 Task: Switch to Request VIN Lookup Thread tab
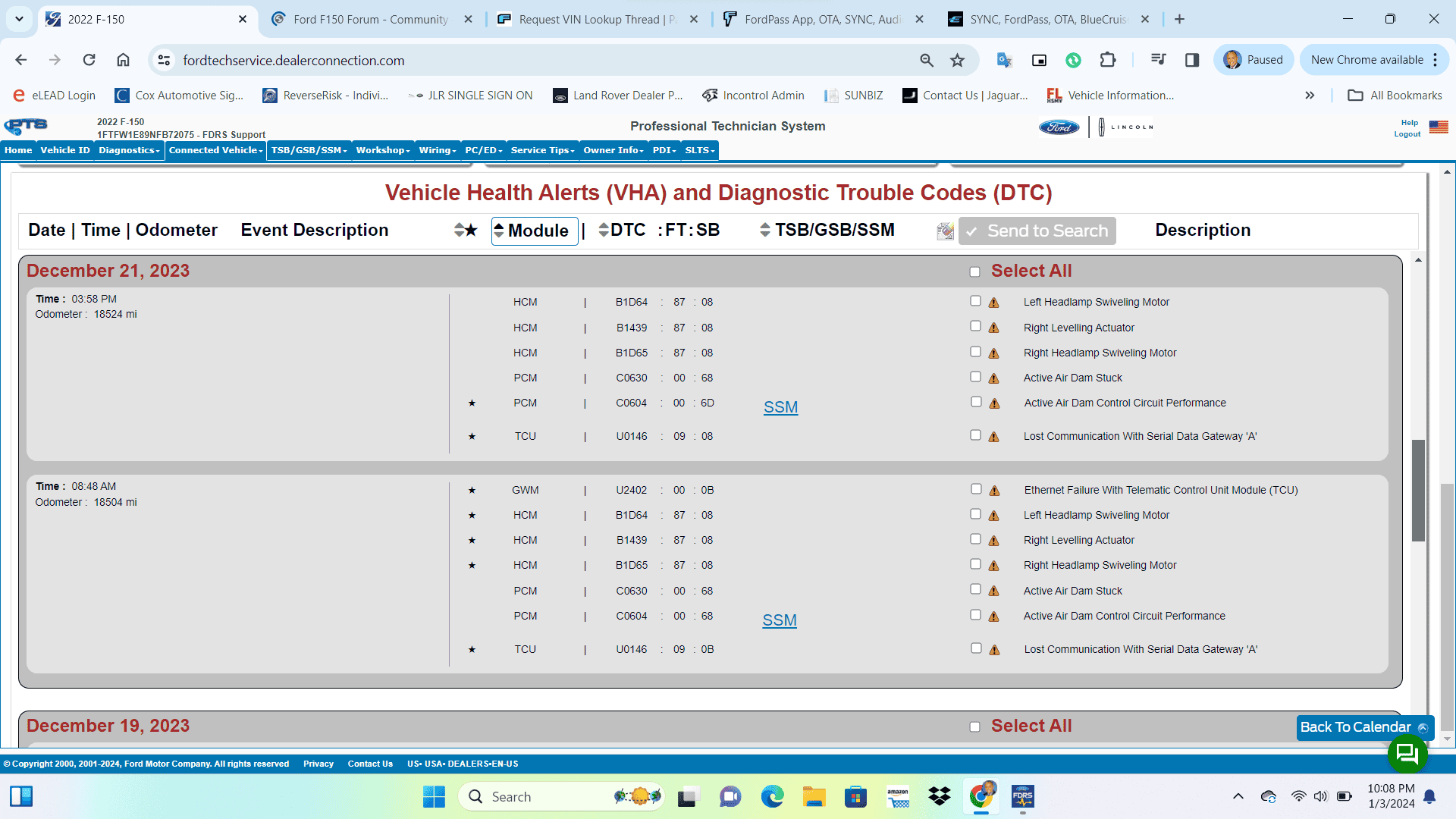598,20
